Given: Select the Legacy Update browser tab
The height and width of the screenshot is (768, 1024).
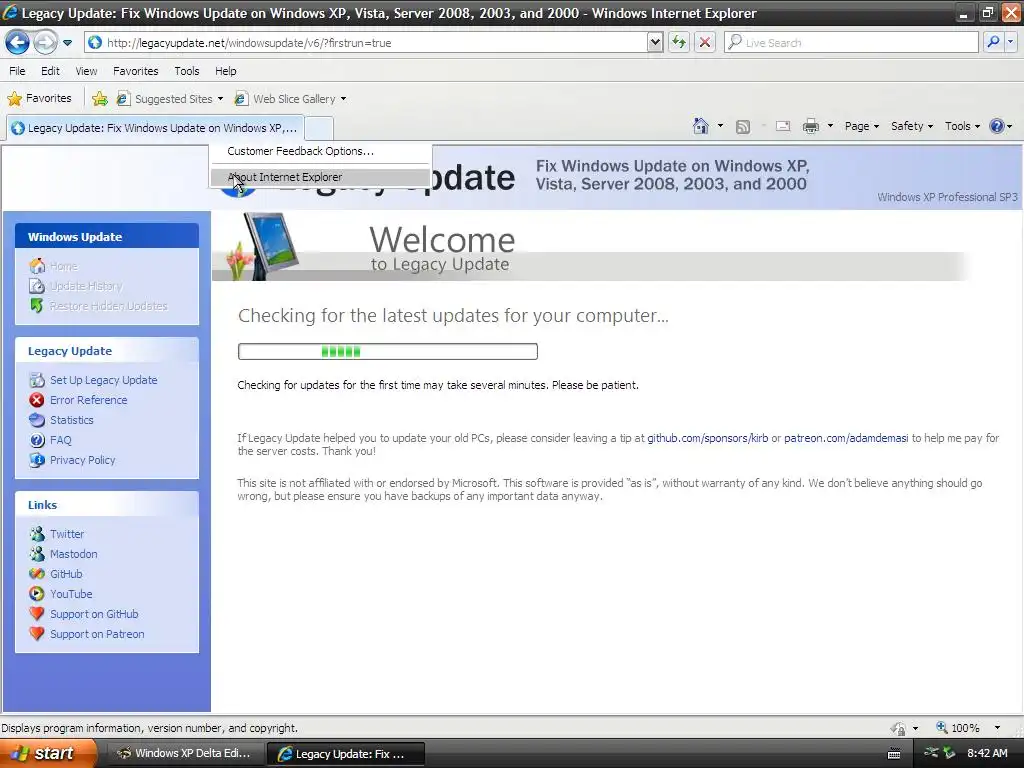Looking at the screenshot, I should coord(155,128).
